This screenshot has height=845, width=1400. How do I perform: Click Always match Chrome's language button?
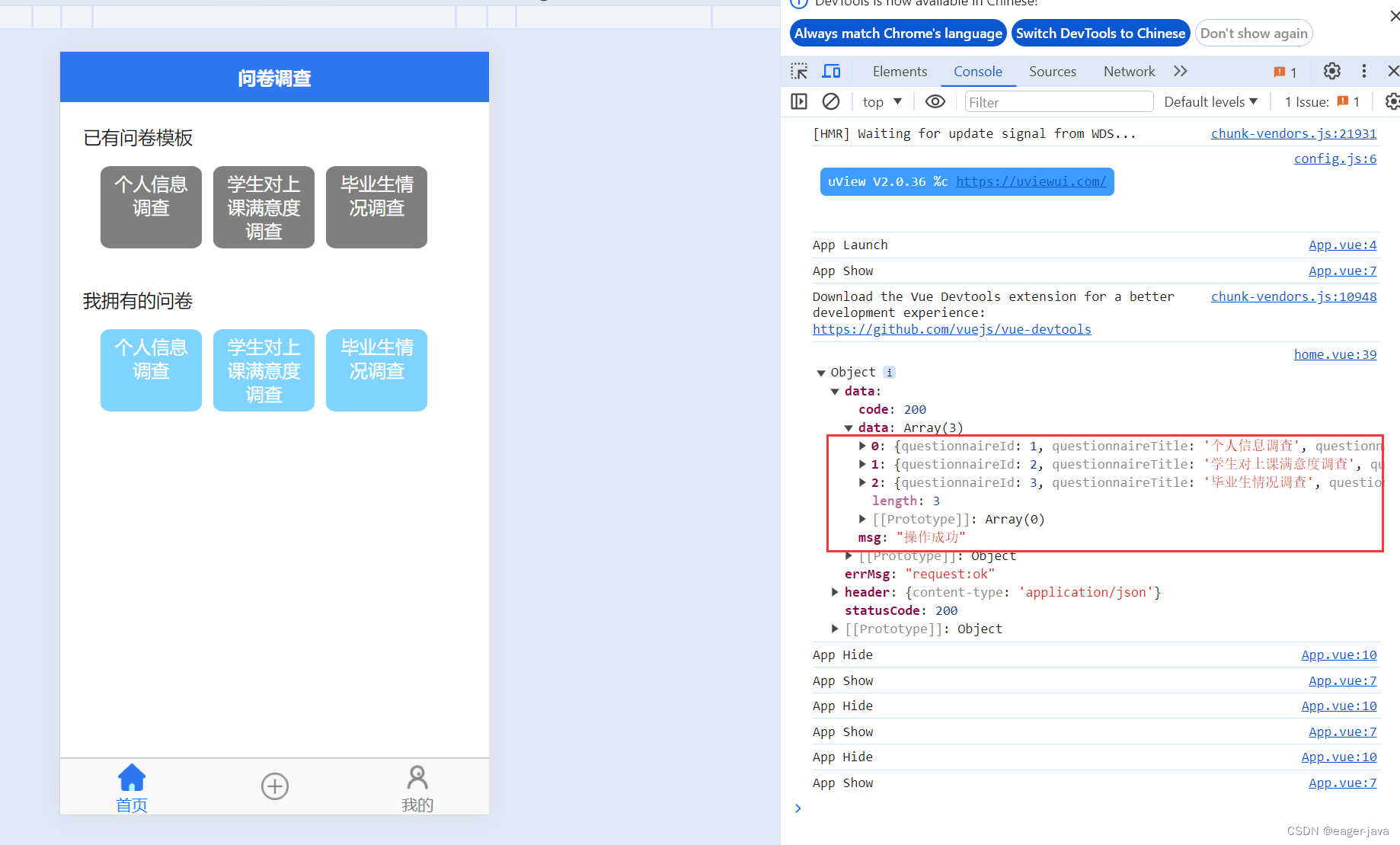(x=898, y=34)
